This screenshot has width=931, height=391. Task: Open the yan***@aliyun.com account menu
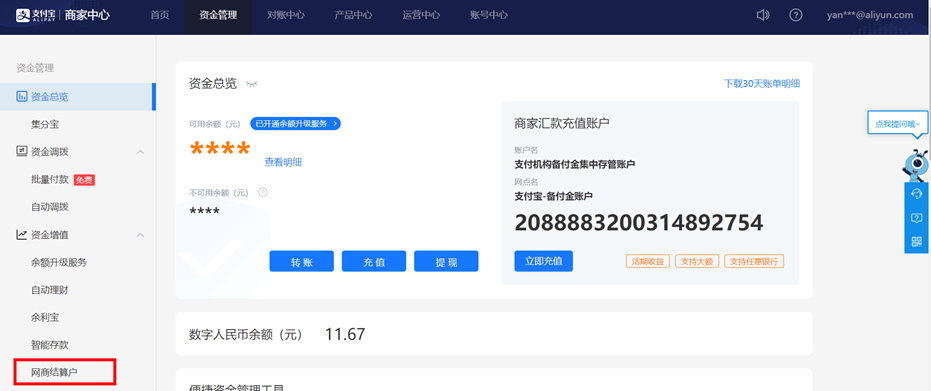click(869, 15)
